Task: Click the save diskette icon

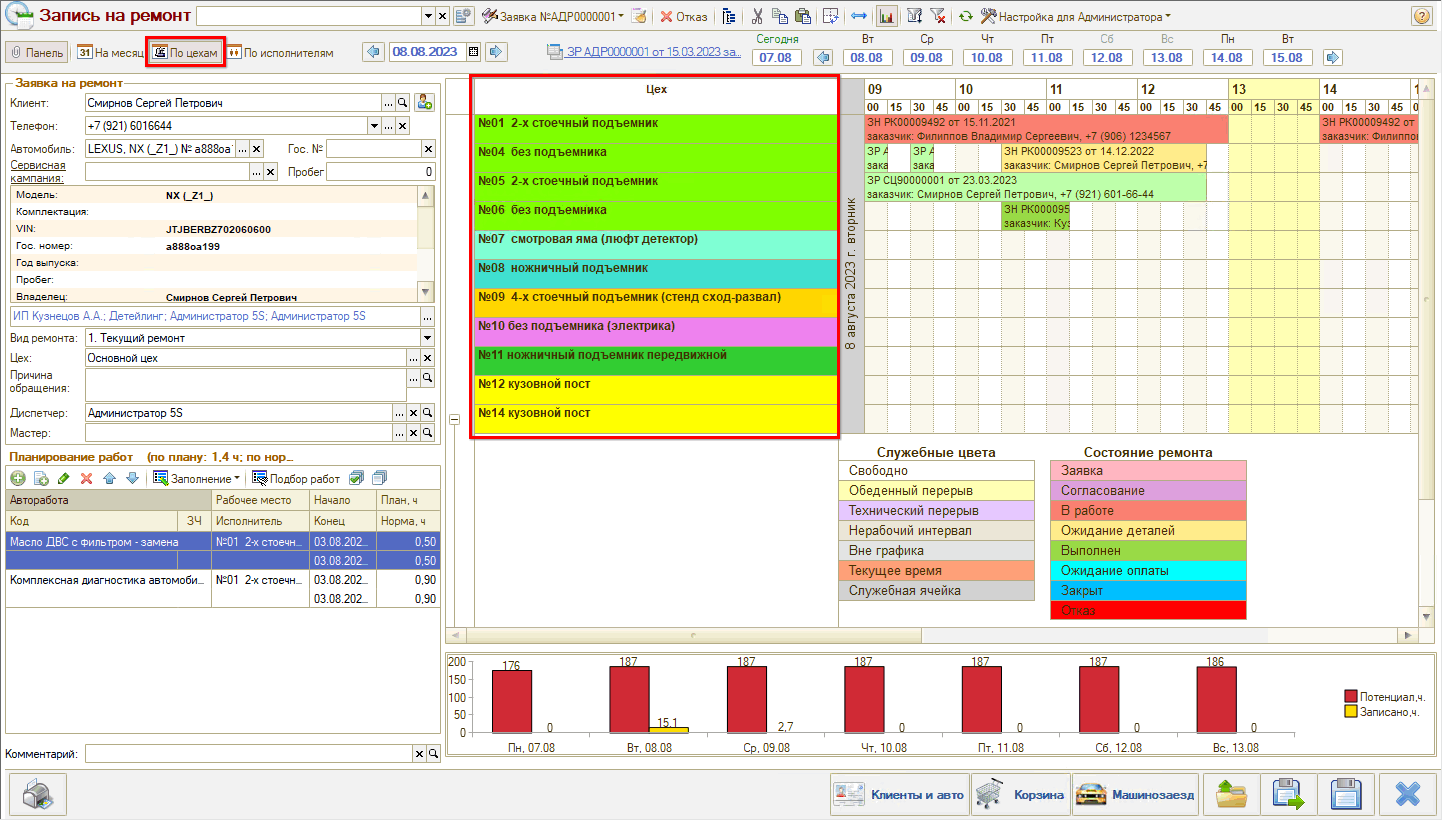Action: point(1347,795)
